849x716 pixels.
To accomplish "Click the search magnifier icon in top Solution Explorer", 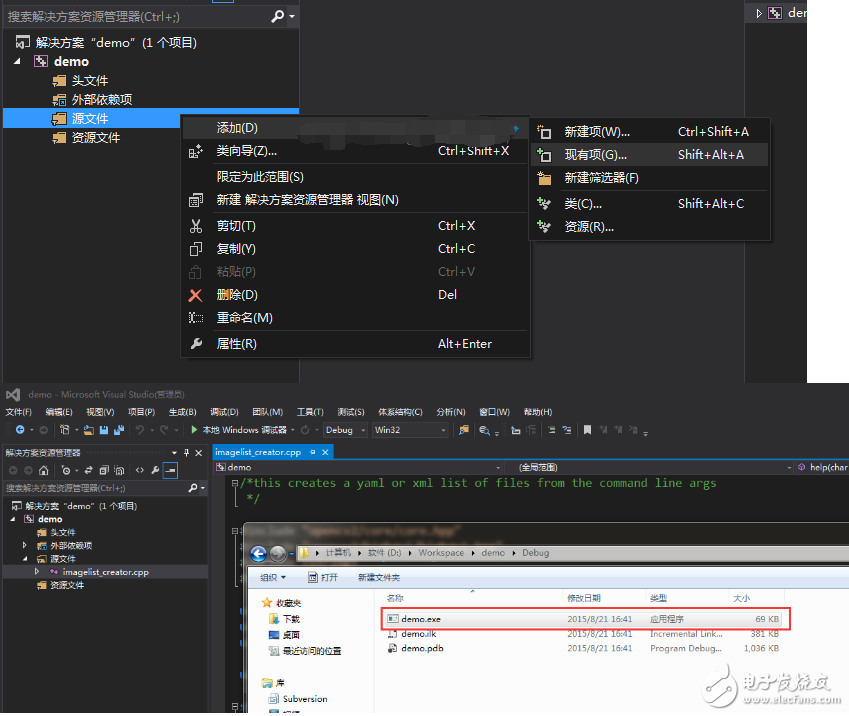I will tap(278, 16).
